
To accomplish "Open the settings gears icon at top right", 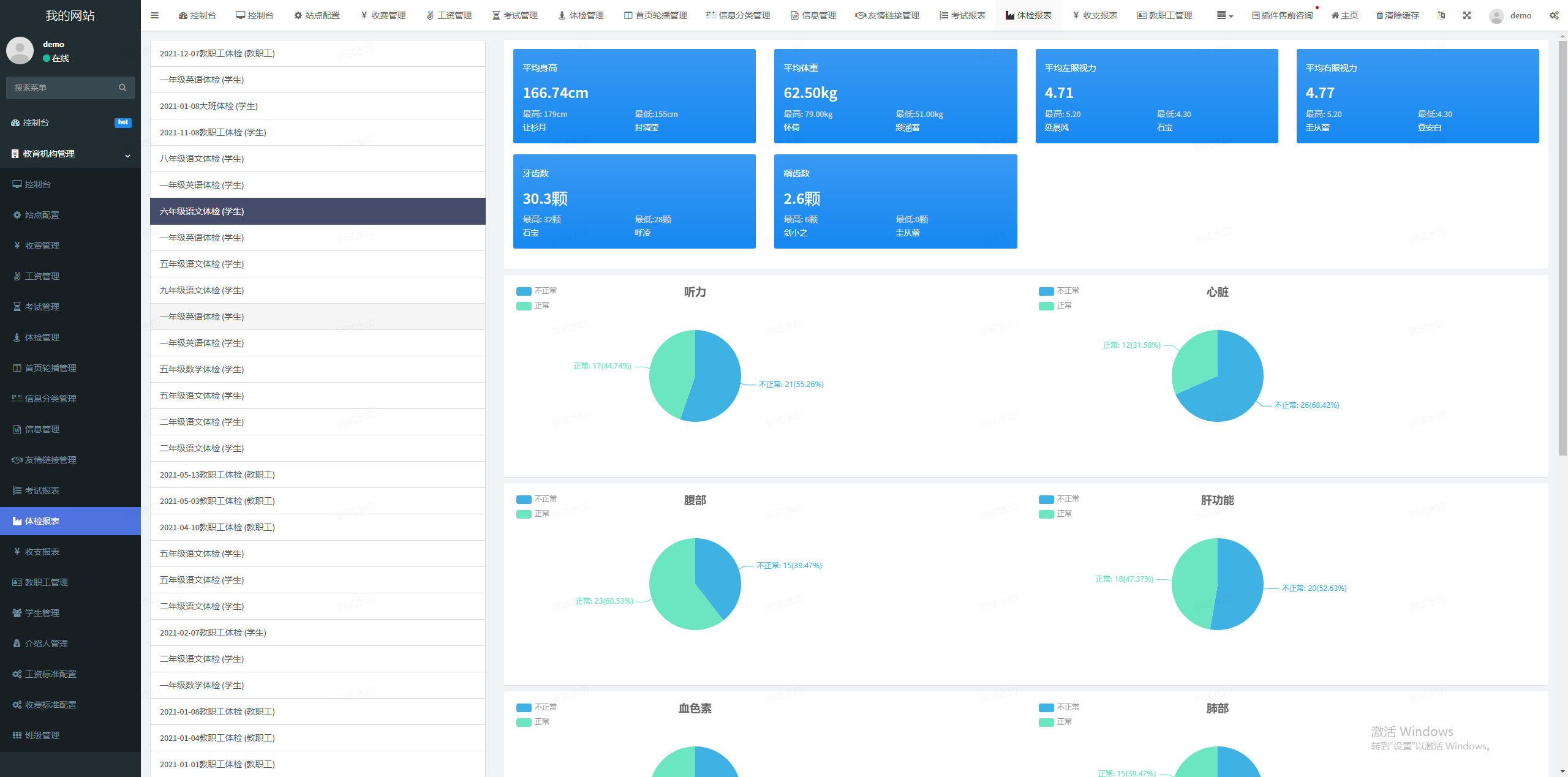I will [x=1554, y=15].
